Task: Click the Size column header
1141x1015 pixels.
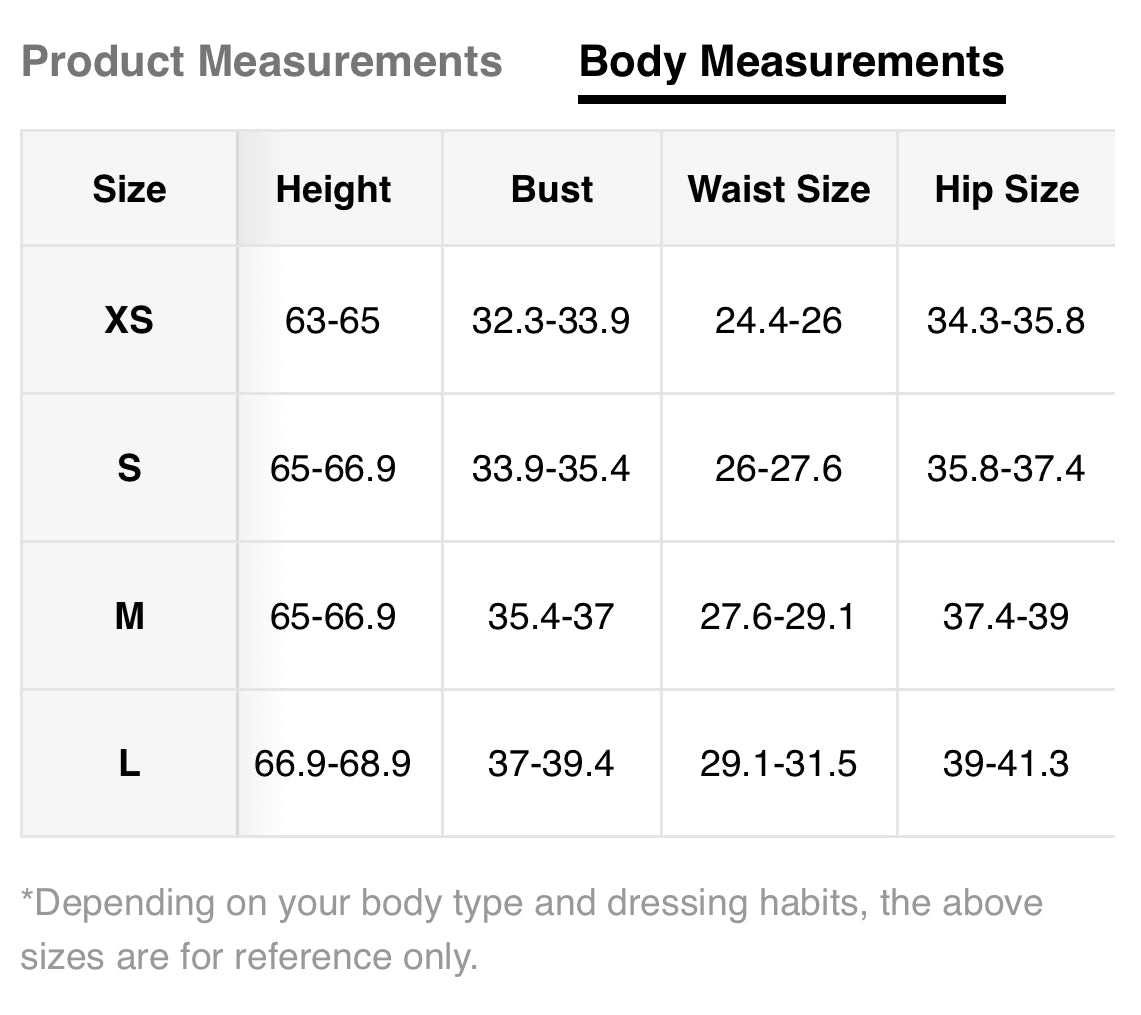Action: [129, 189]
